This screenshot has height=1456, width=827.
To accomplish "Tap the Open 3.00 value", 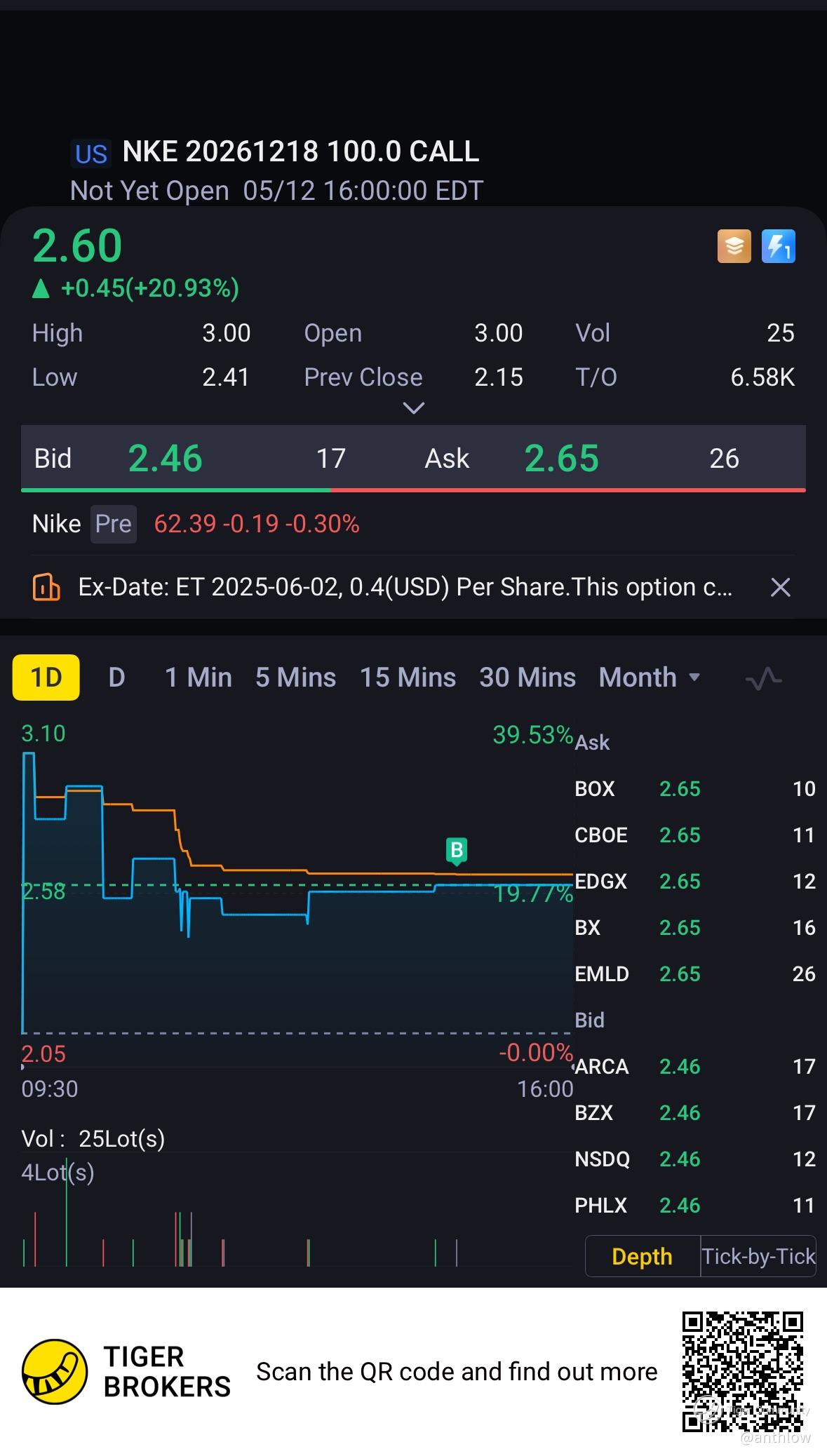I will [499, 333].
